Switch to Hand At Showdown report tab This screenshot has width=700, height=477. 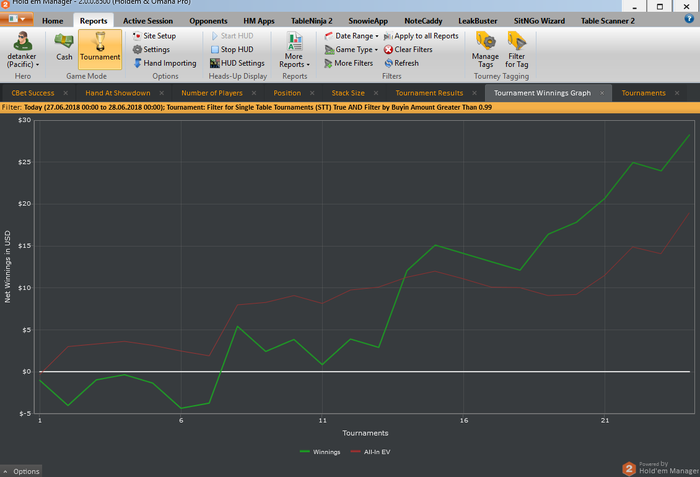pyautogui.click(x=118, y=93)
